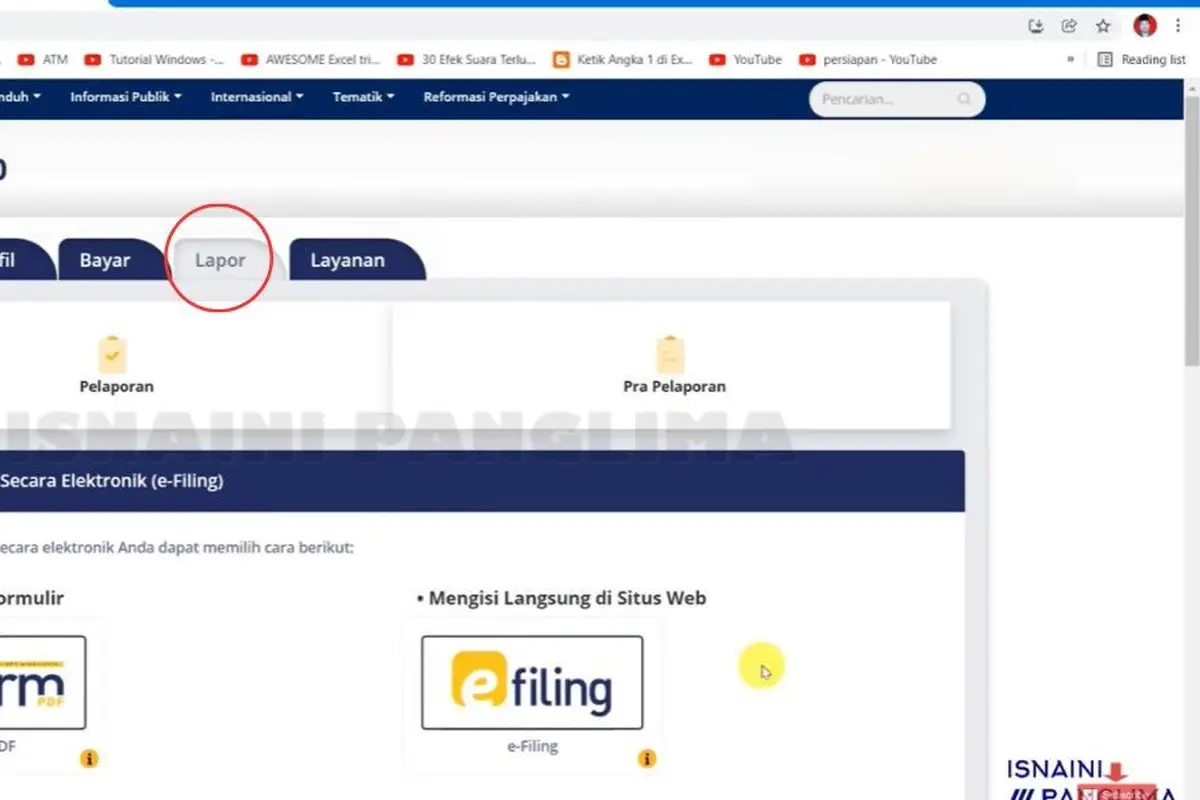Open the YouTube bookmark
The height and width of the screenshot is (800, 1200).
(746, 60)
